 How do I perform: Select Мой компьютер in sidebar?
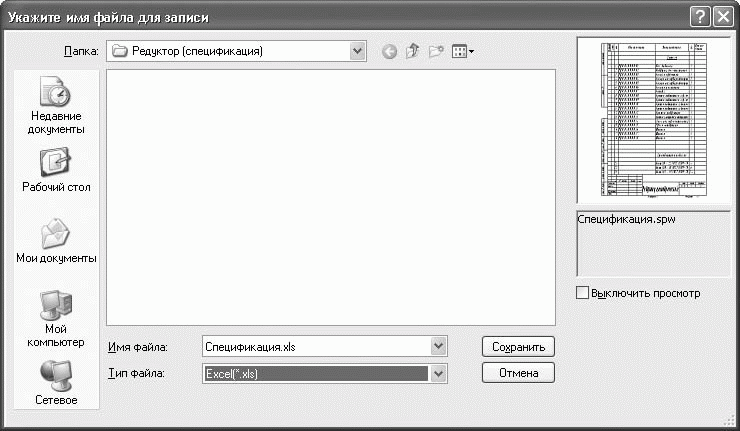56,316
